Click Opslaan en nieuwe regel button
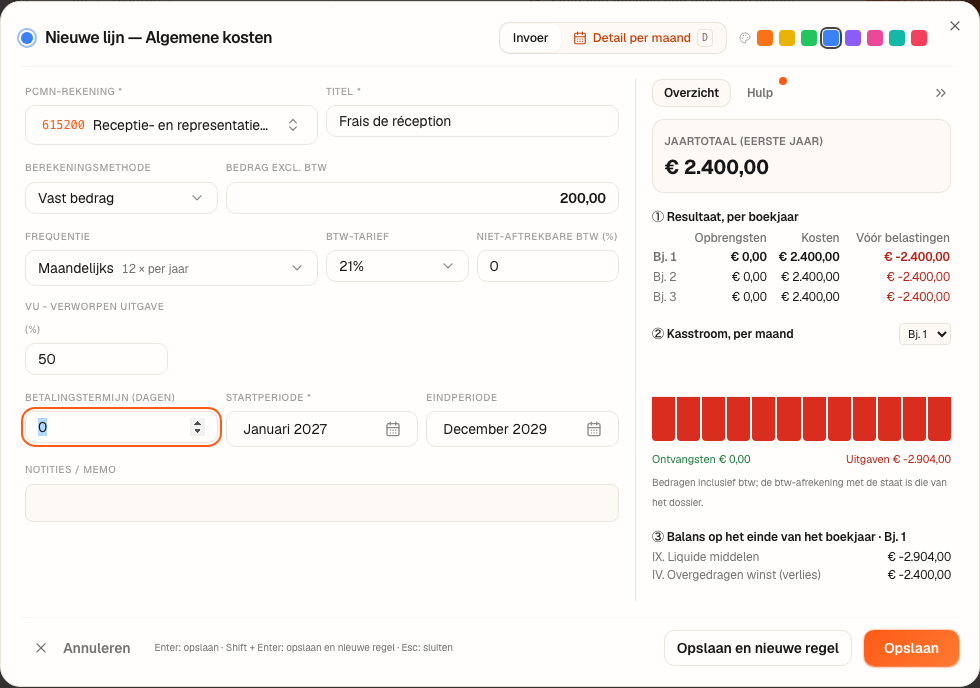Screen dimensions: 980x688 click(x=758, y=648)
